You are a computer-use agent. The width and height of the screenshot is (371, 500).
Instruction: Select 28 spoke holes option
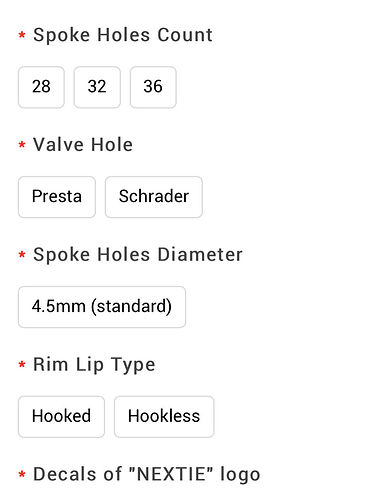(x=41, y=87)
